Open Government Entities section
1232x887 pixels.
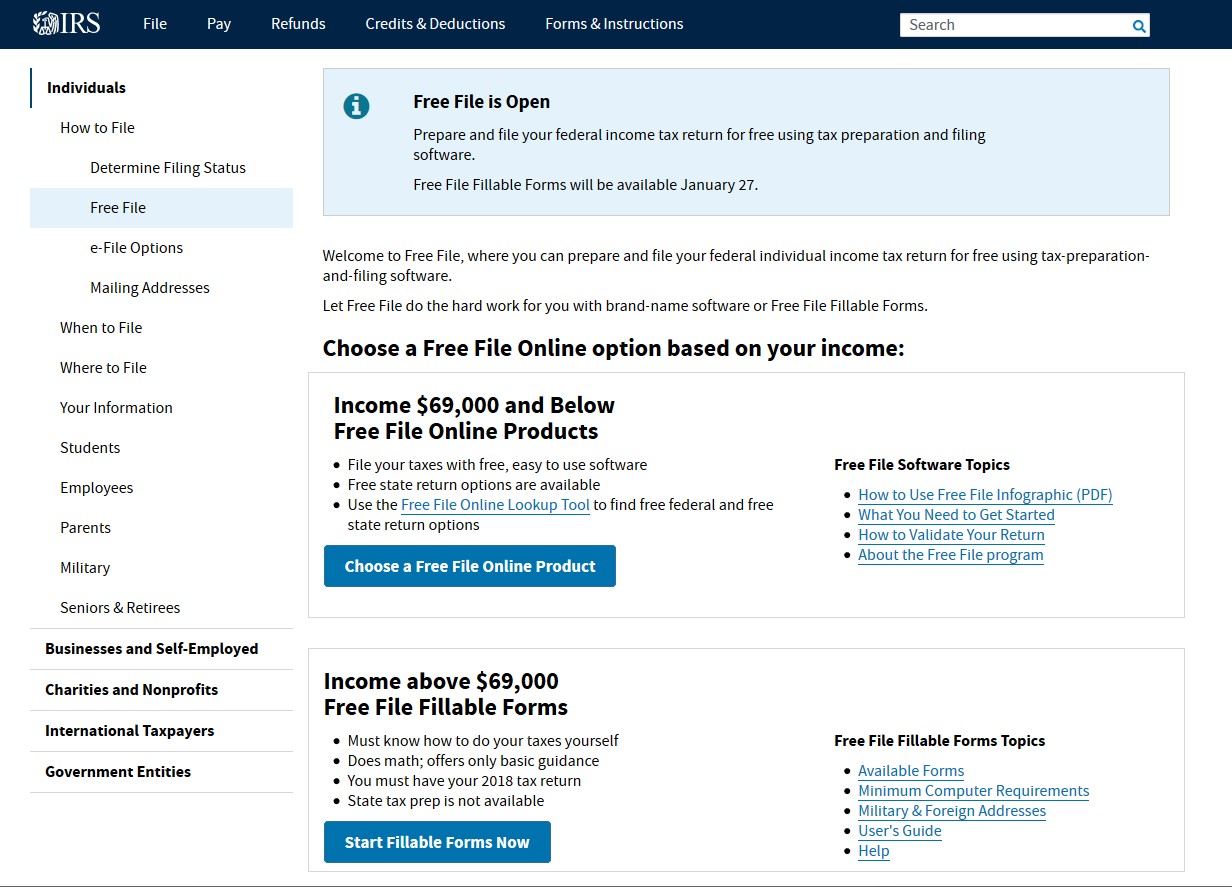[x=118, y=772]
